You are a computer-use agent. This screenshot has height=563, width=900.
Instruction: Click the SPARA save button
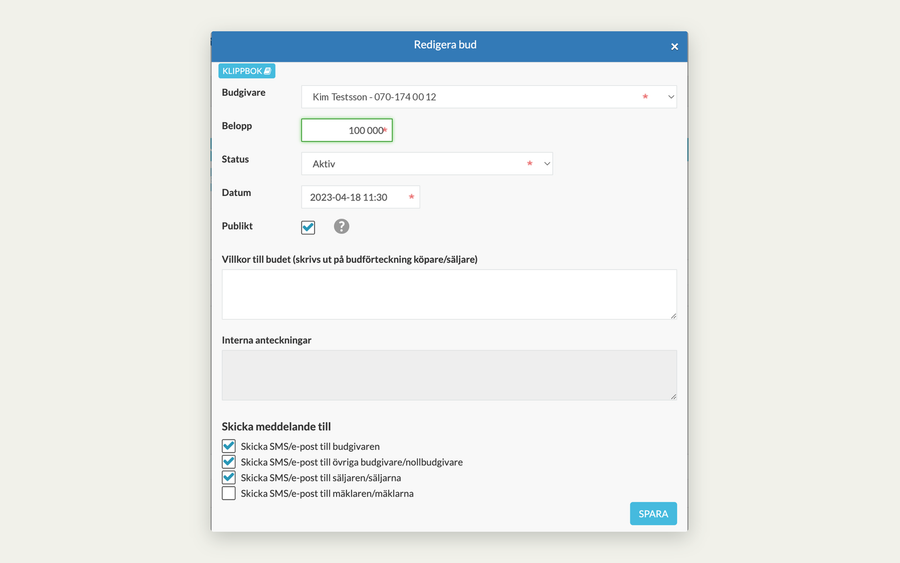653,514
